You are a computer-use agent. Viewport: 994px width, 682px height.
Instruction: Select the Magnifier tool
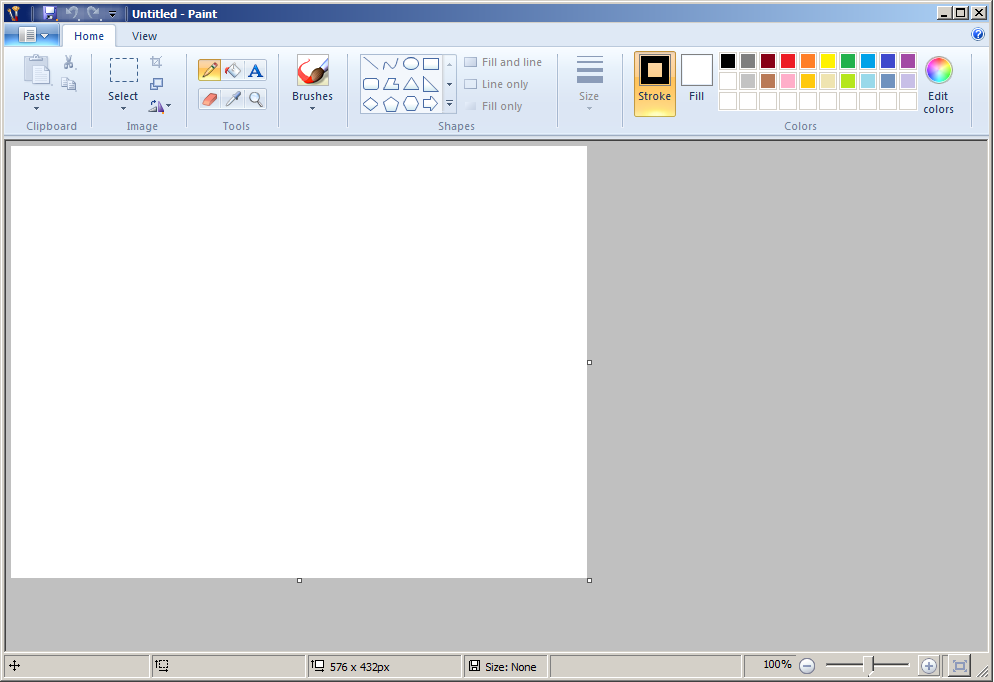point(256,99)
